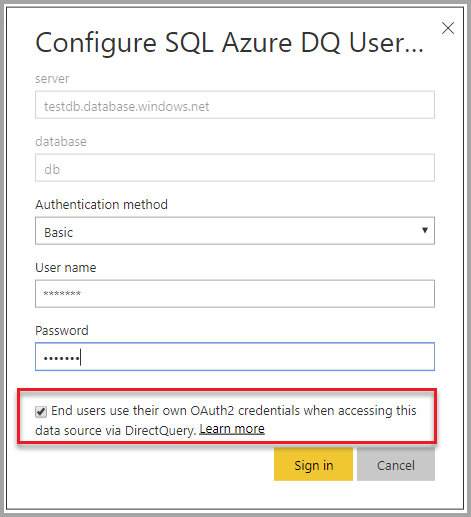The width and height of the screenshot is (471, 517).
Task: Click the server field testdb.database.windows.net
Action: (x=235, y=105)
